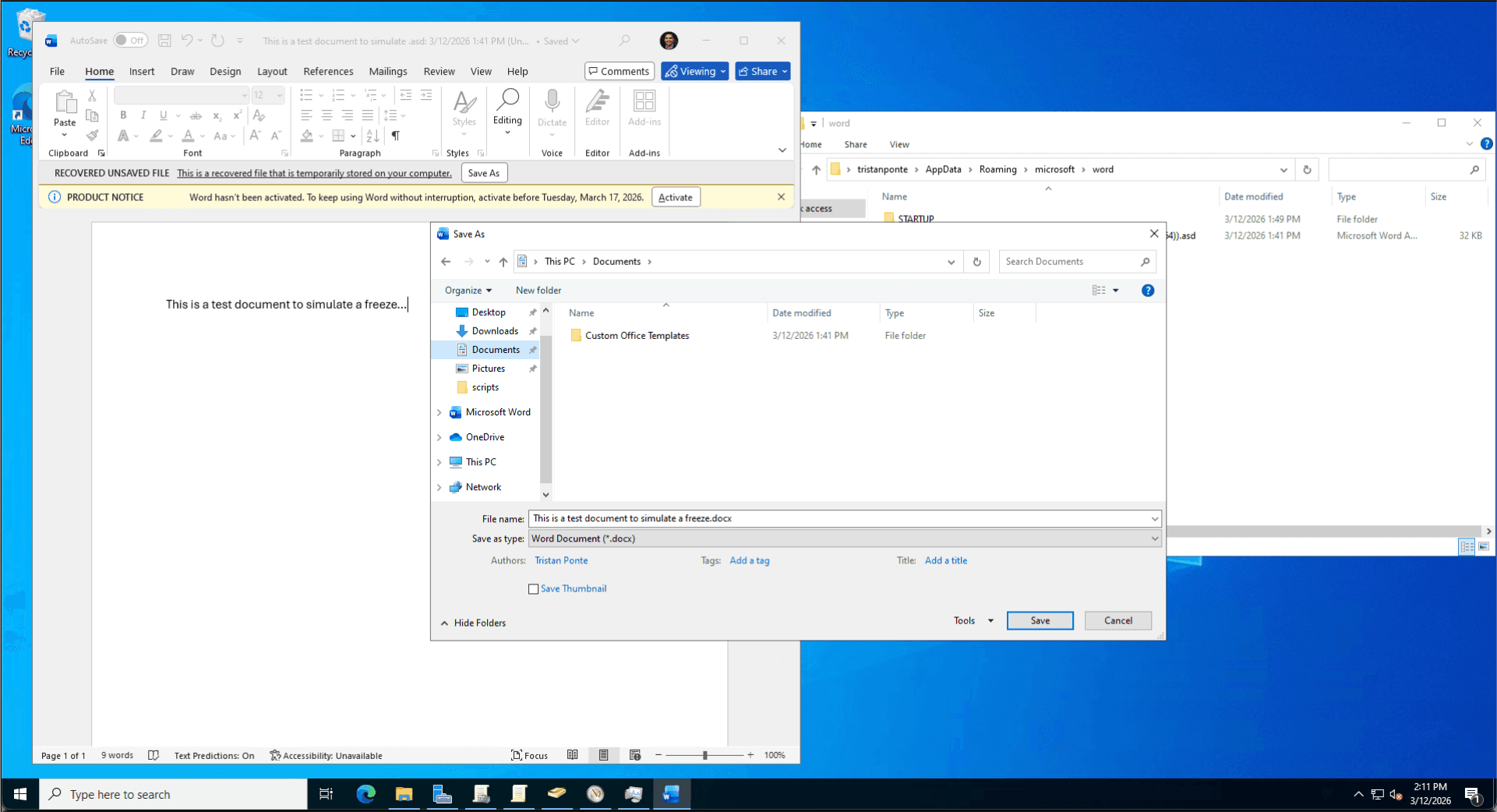
Task: Click the Format Painter brush icon
Action: (x=92, y=136)
